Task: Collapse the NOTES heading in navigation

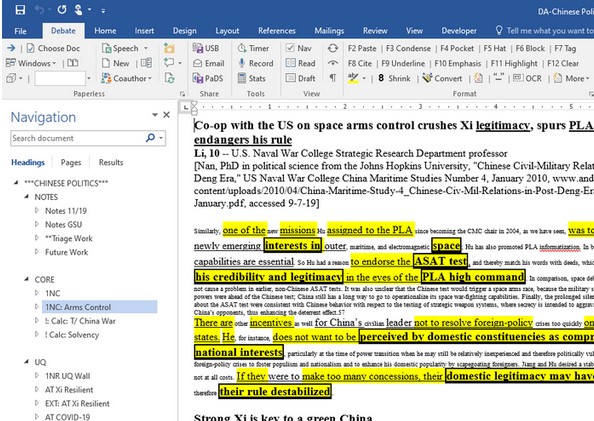Action: click(x=26, y=197)
